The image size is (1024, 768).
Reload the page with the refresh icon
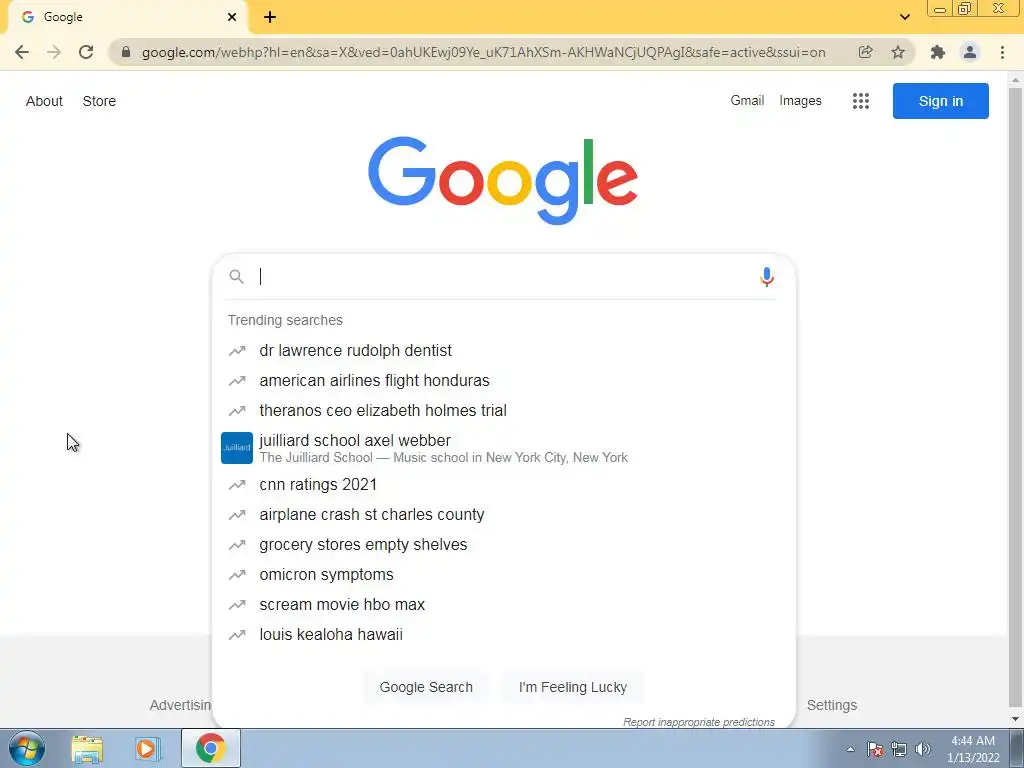86,52
